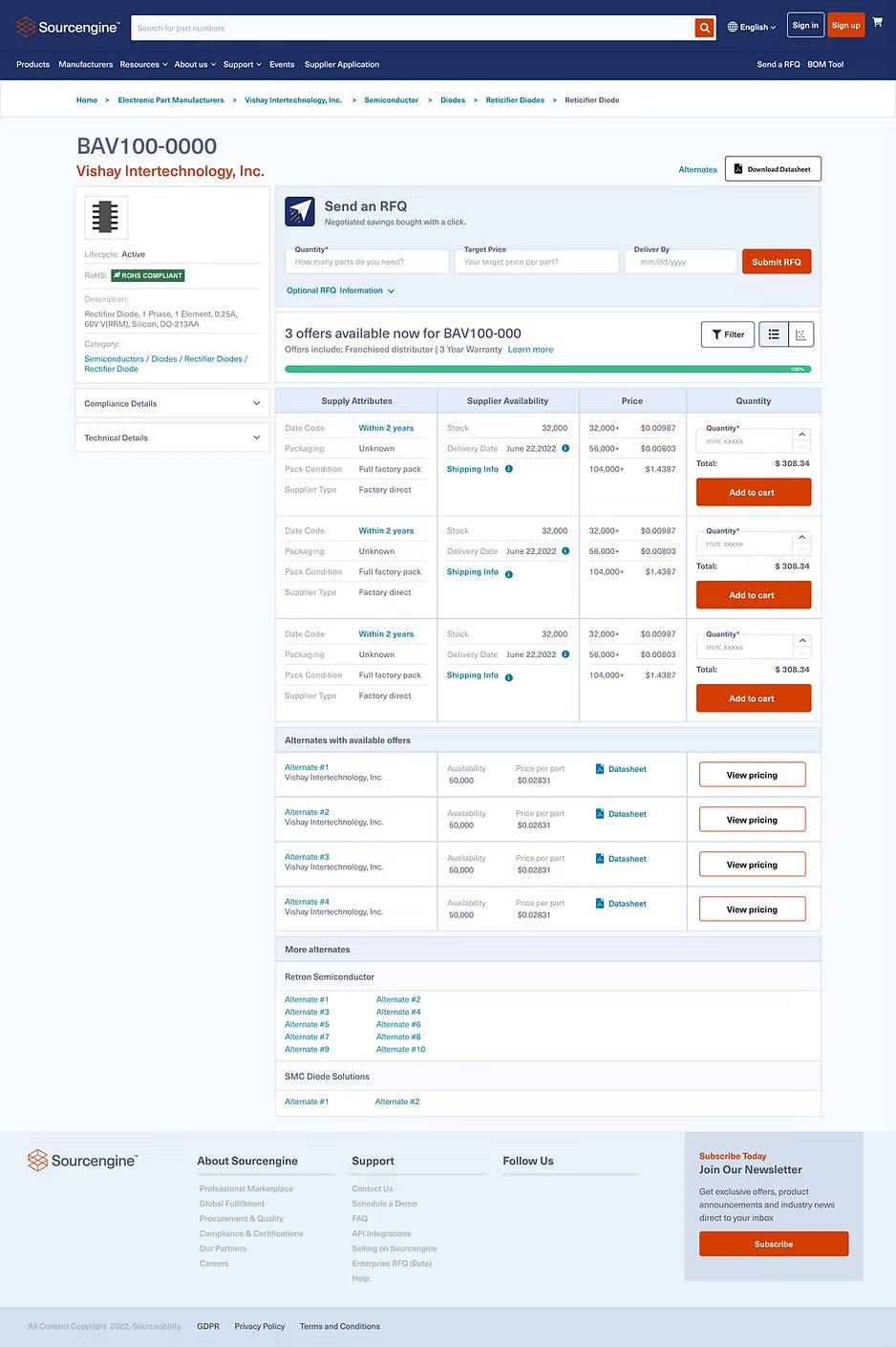This screenshot has height=1347, width=896.
Task: Focus the Target Price input
Action: coord(537,262)
